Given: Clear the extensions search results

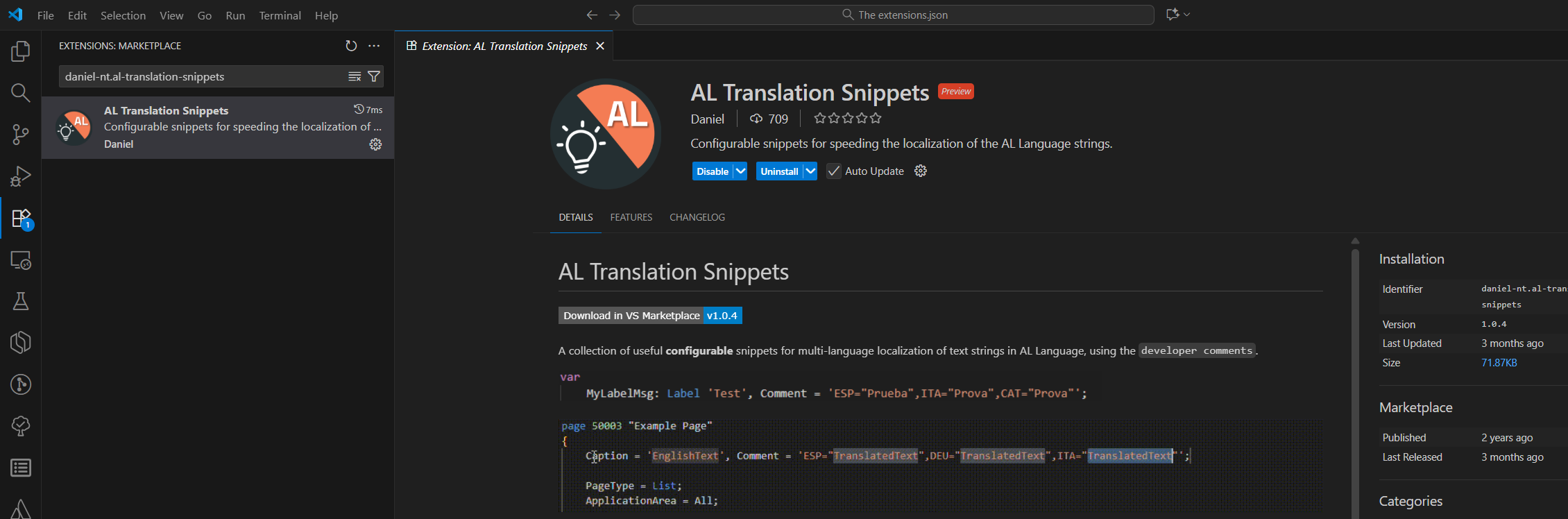Looking at the screenshot, I should pos(355,76).
